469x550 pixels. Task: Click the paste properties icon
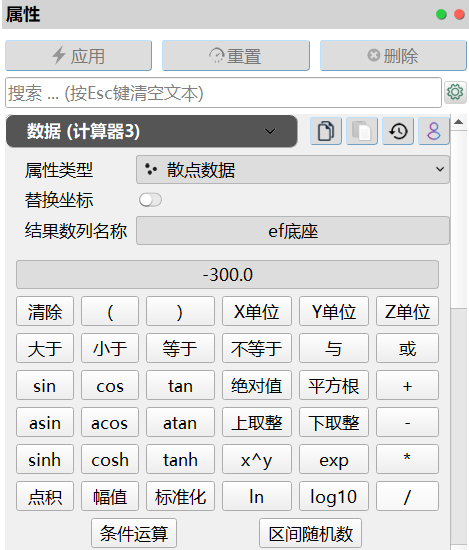[362, 131]
